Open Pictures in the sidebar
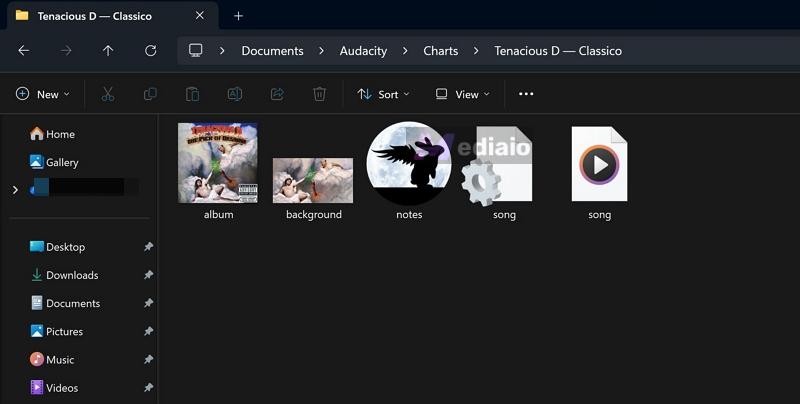Viewport: 800px width, 404px height. 56,332
